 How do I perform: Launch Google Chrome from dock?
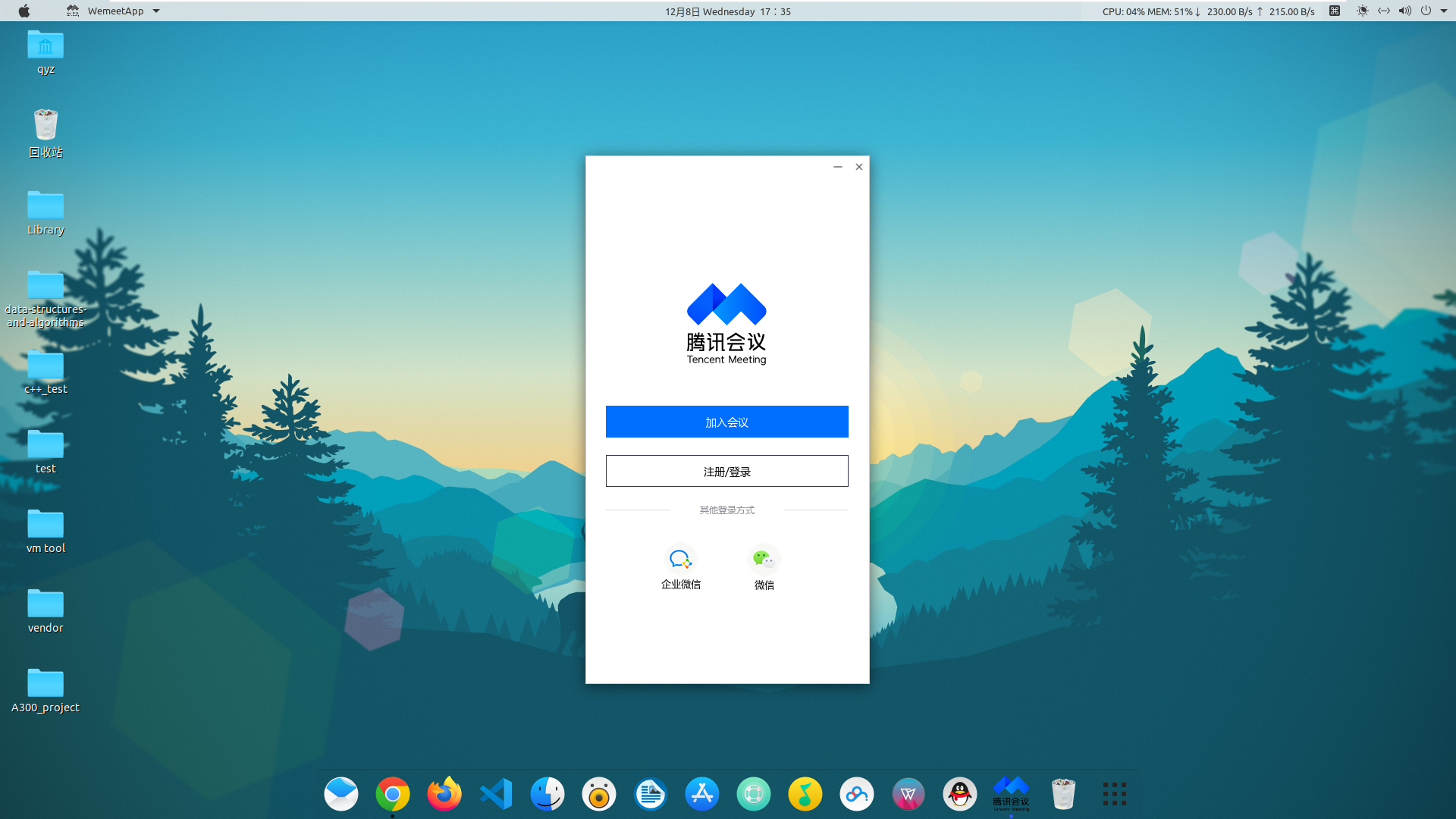click(393, 794)
